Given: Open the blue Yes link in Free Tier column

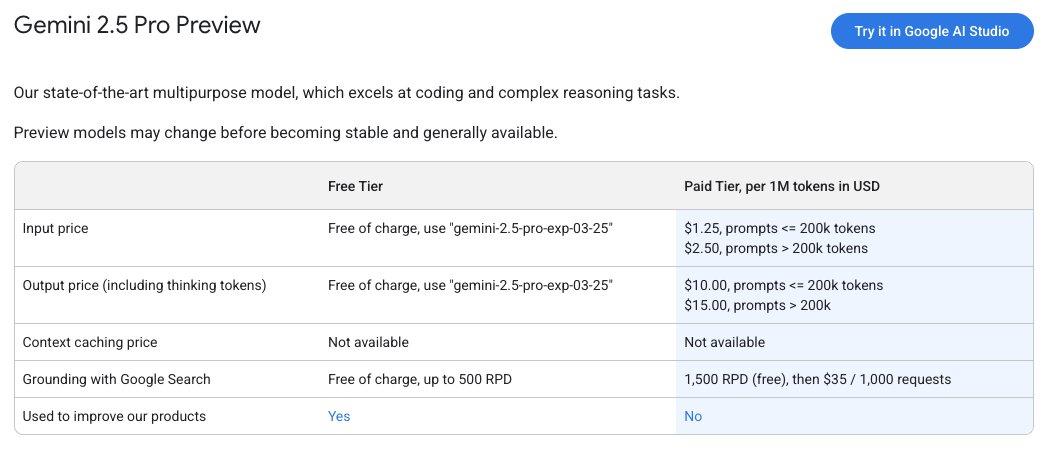Looking at the screenshot, I should click(x=339, y=416).
